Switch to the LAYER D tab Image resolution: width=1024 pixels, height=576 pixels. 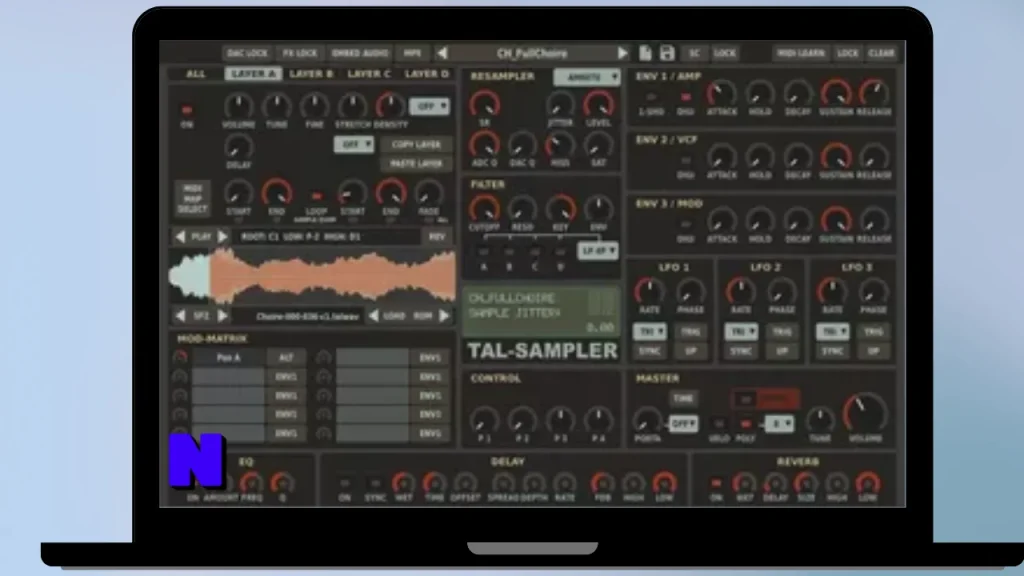coord(426,74)
